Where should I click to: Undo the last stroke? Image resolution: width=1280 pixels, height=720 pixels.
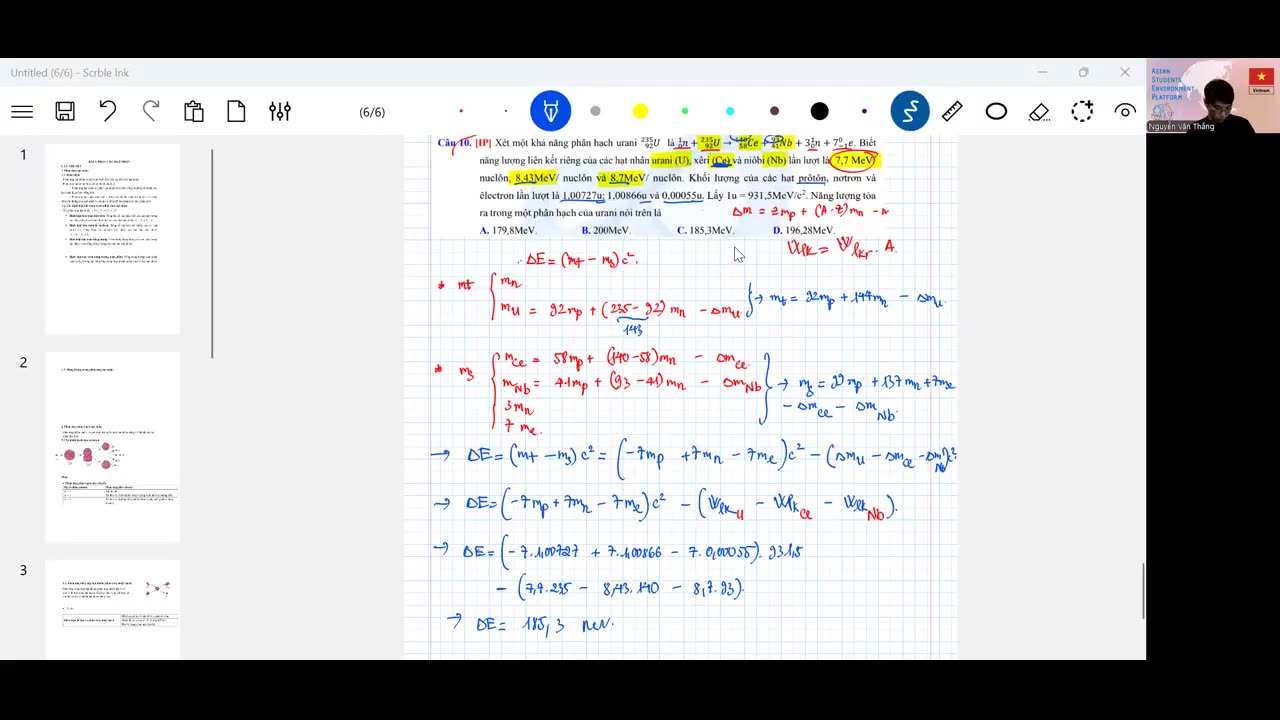[x=108, y=111]
